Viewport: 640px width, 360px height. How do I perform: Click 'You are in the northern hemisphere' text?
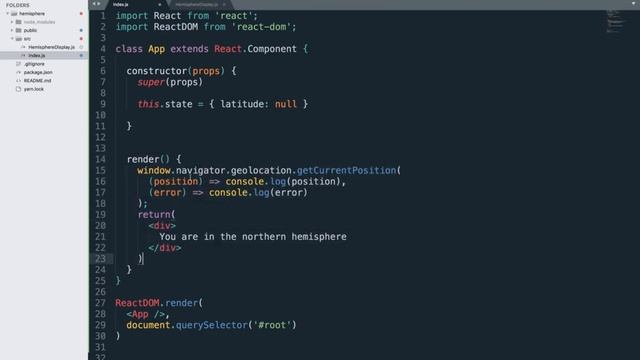pyautogui.click(x=253, y=237)
